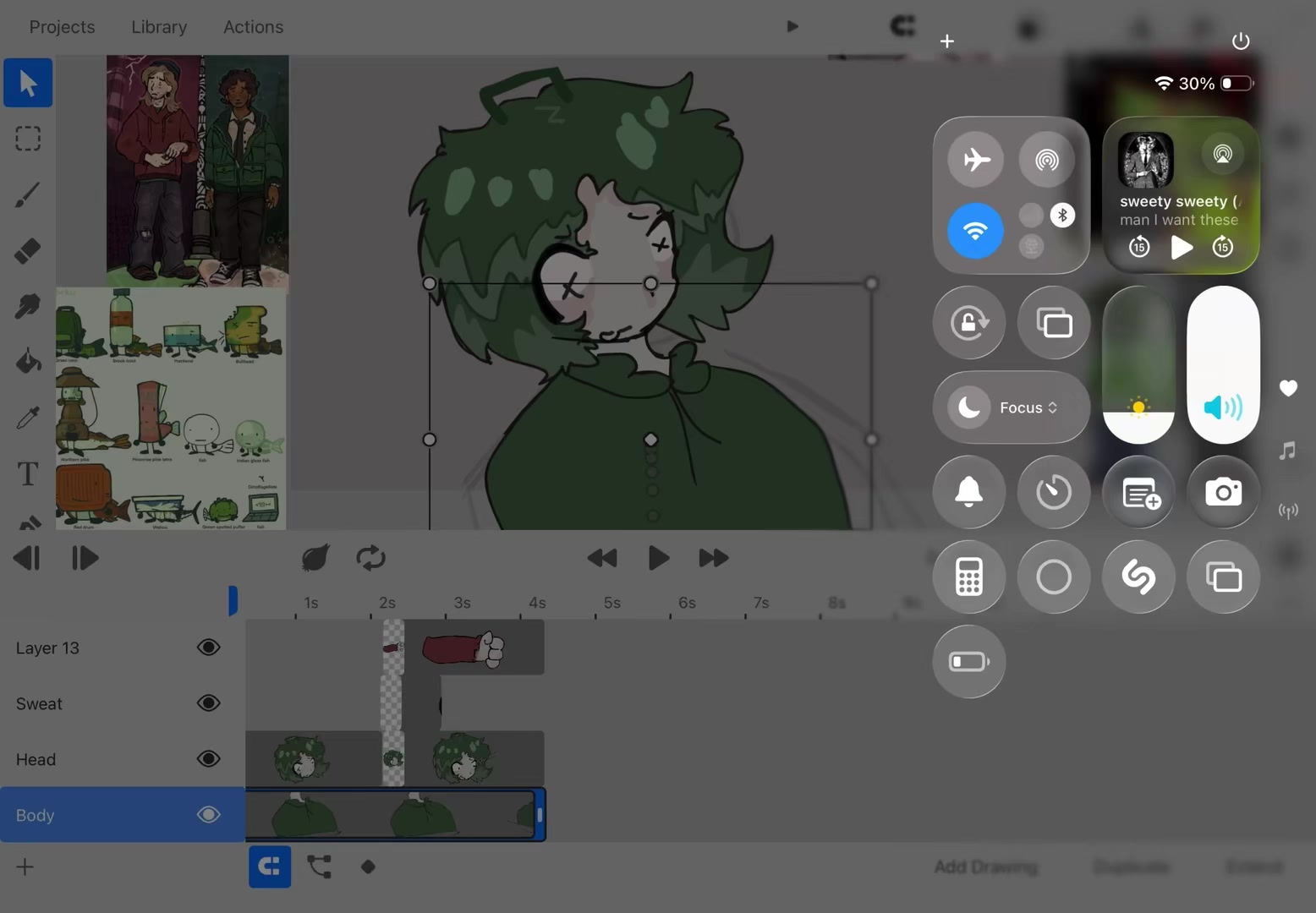The width and height of the screenshot is (1316, 913).
Task: Start Screen Recording control
Action: point(1054,577)
